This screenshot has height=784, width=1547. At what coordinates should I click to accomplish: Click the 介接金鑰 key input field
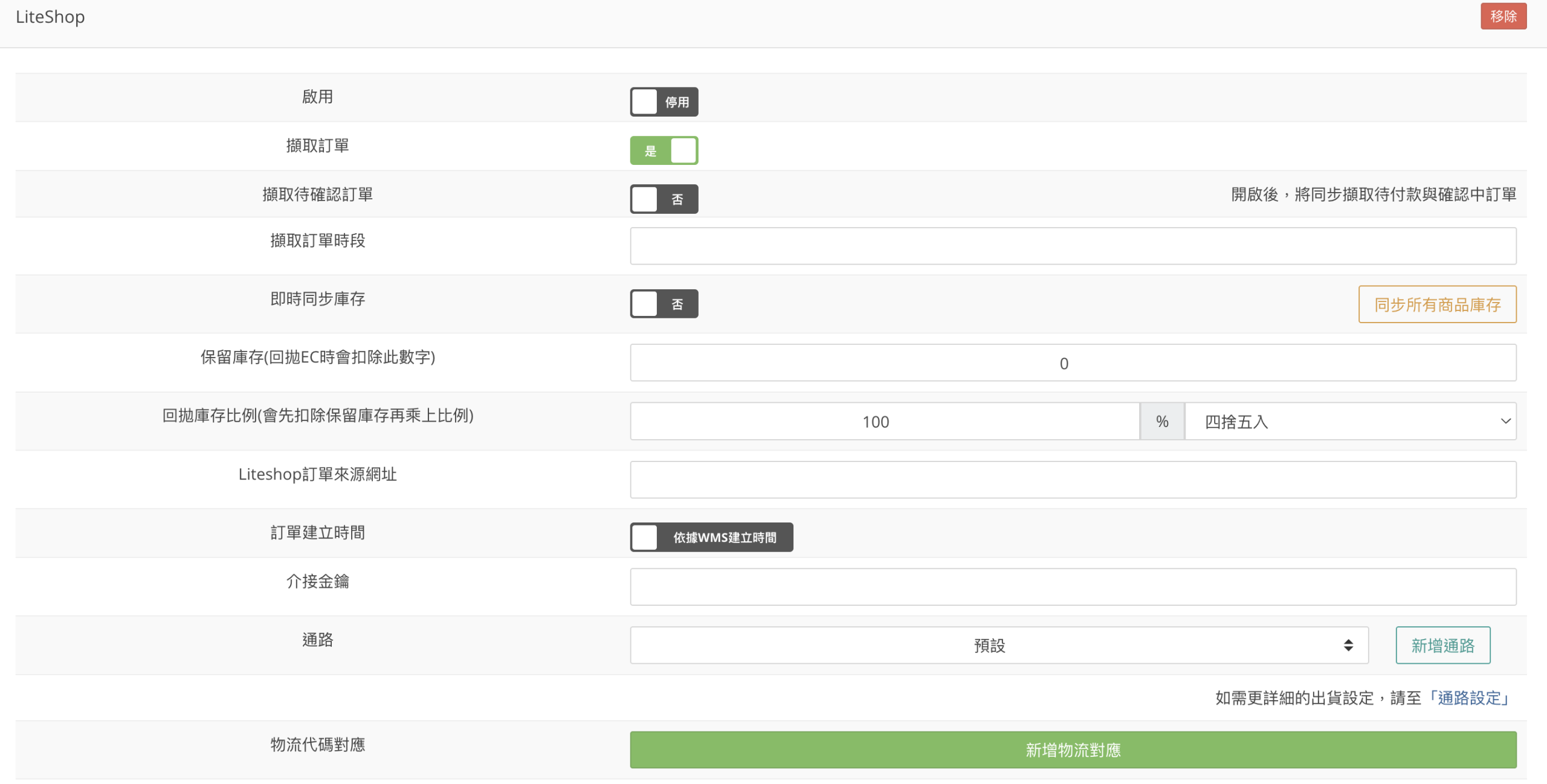1073,587
